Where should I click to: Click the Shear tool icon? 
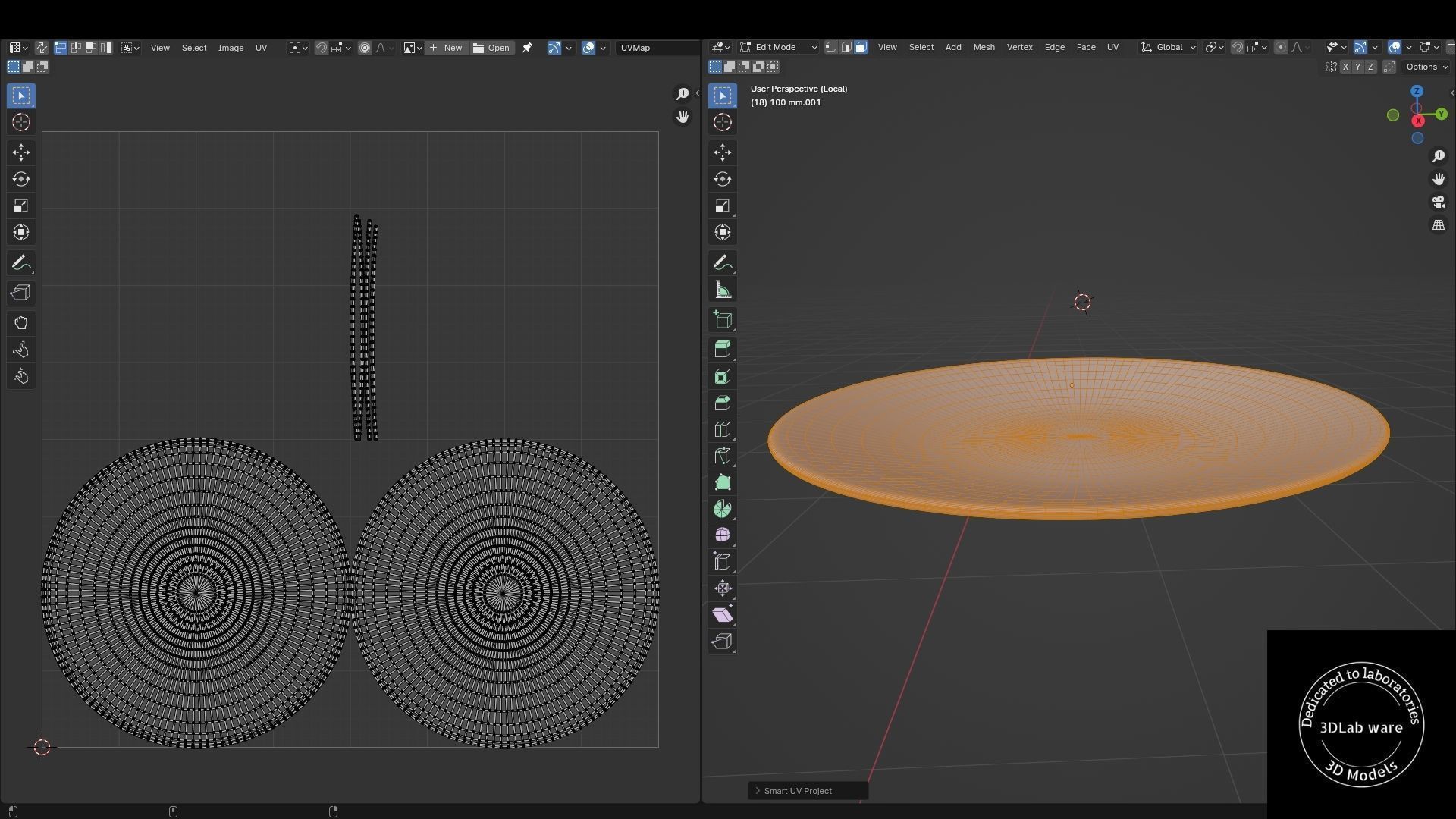point(722,615)
